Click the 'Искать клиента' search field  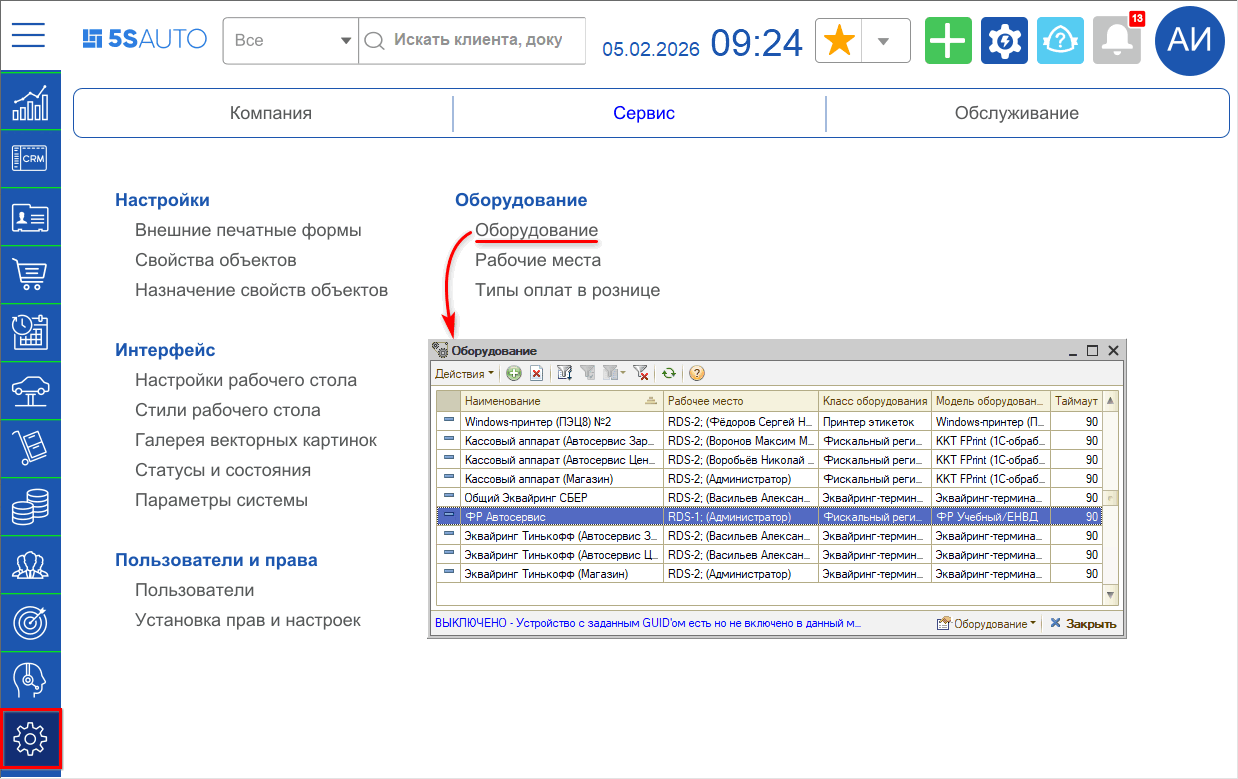(x=477, y=41)
